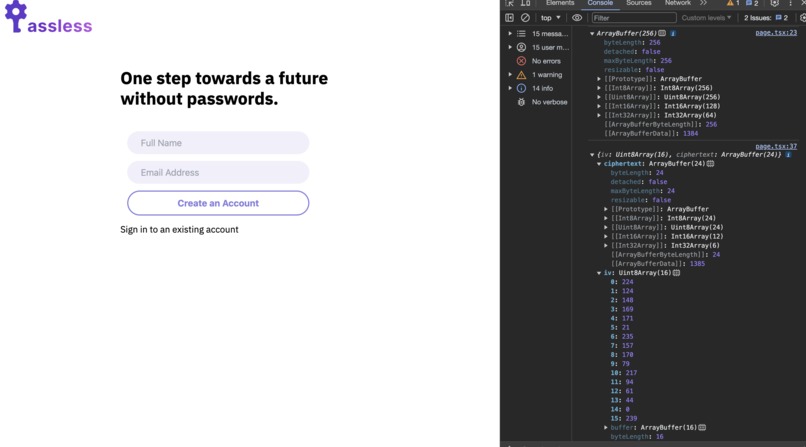Clear the console with the ban icon
The width and height of the screenshot is (806, 447).
pos(525,18)
